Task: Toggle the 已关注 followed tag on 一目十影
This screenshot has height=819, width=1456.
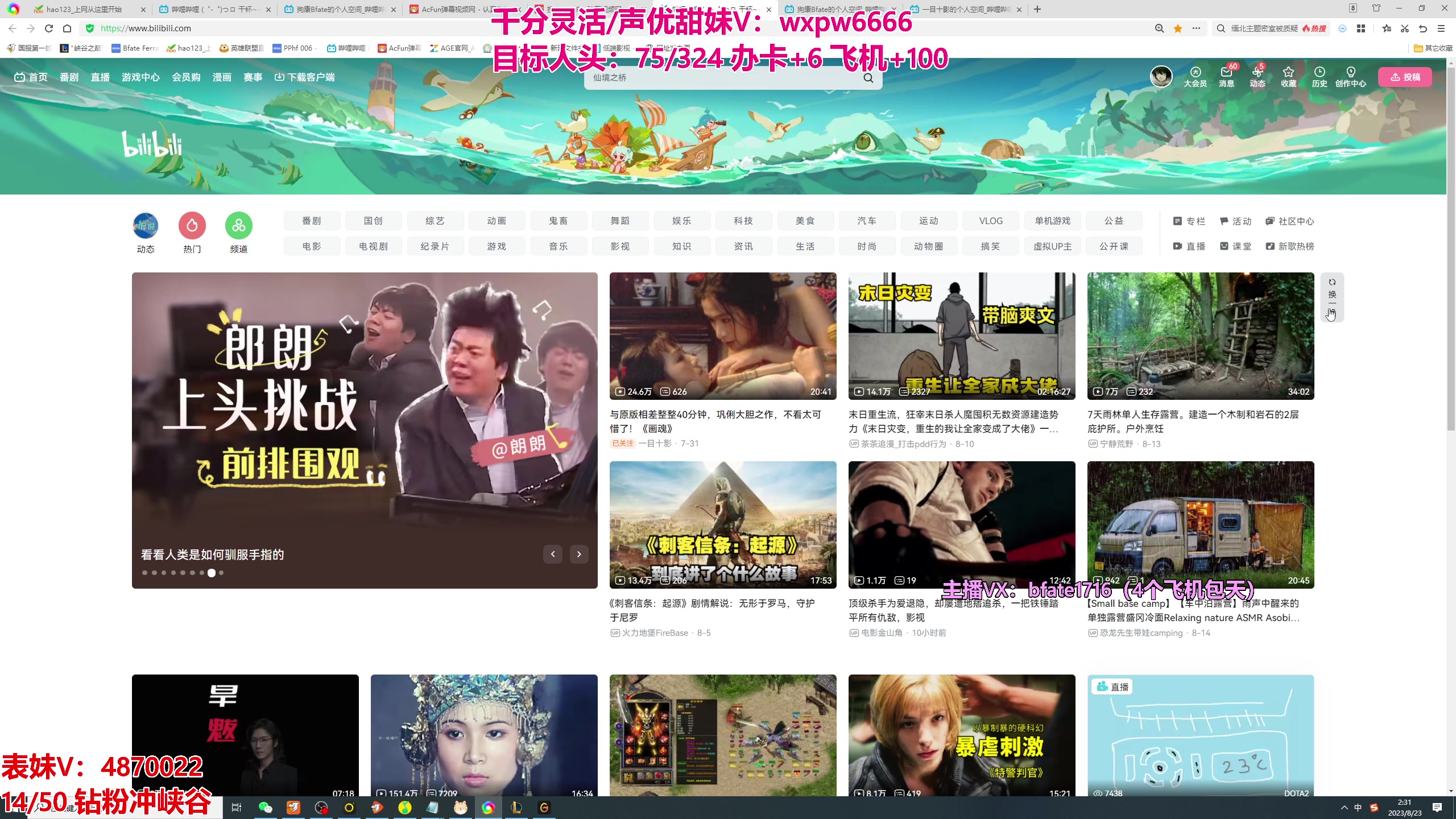Action: pyautogui.click(x=622, y=444)
